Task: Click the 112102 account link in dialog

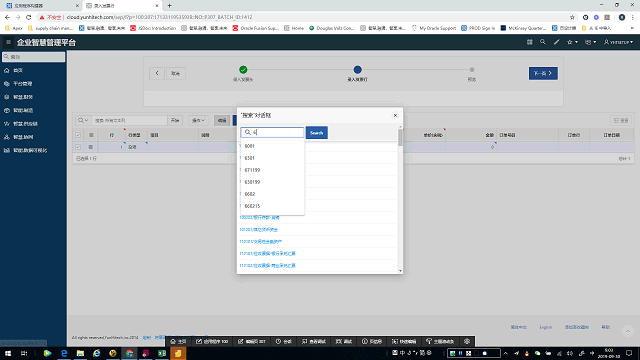Action: (x=267, y=266)
